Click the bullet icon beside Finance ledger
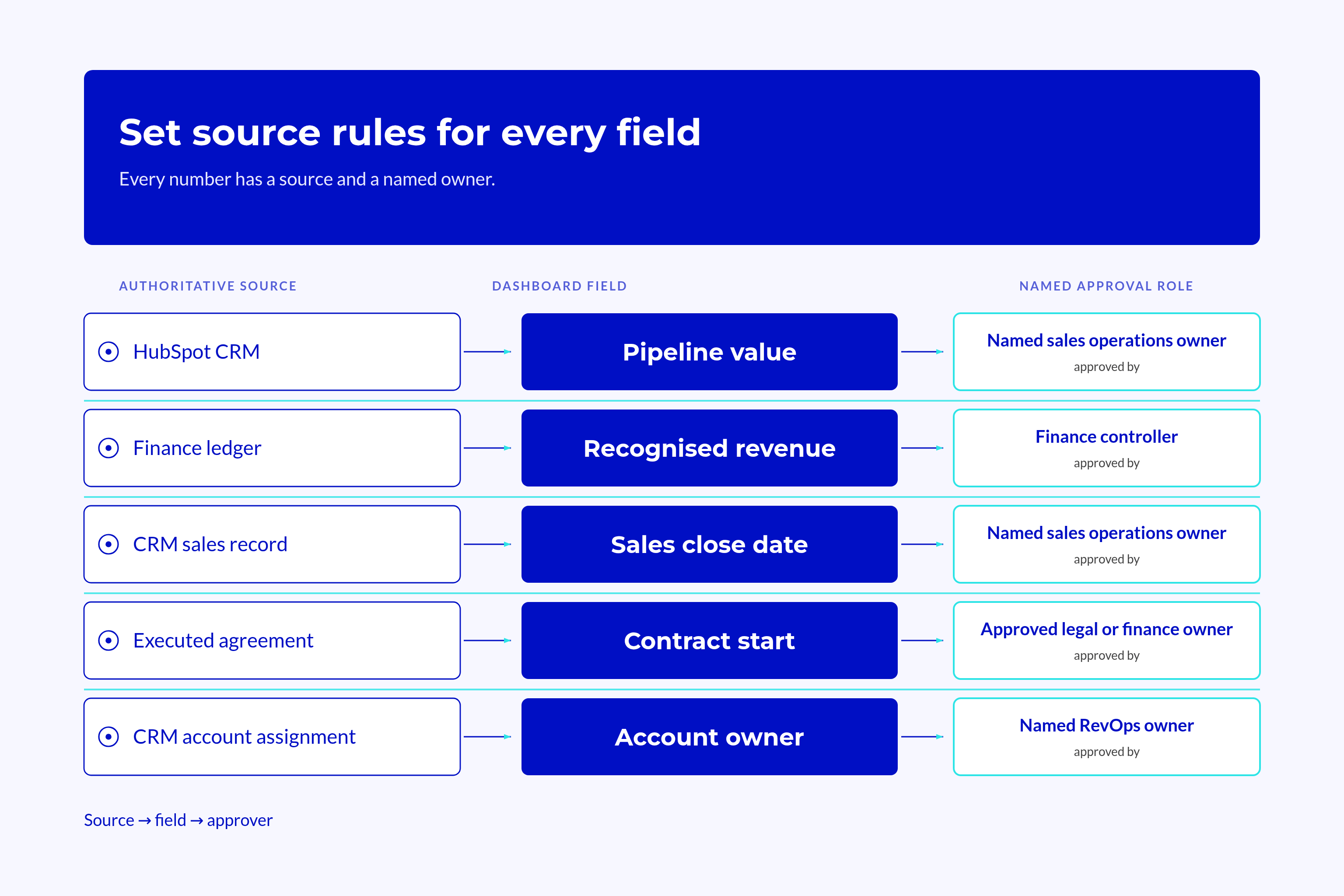Viewport: 1344px width, 896px height. 108,448
